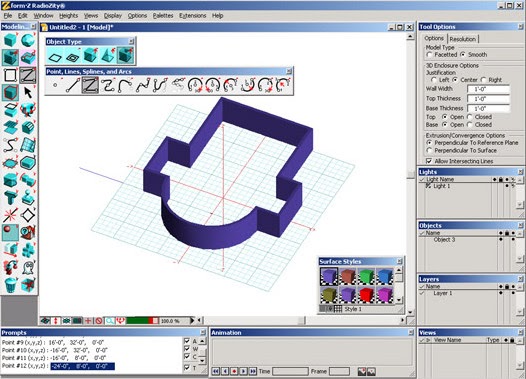
Task: Select the blue surface style swatch
Action: (x=384, y=276)
